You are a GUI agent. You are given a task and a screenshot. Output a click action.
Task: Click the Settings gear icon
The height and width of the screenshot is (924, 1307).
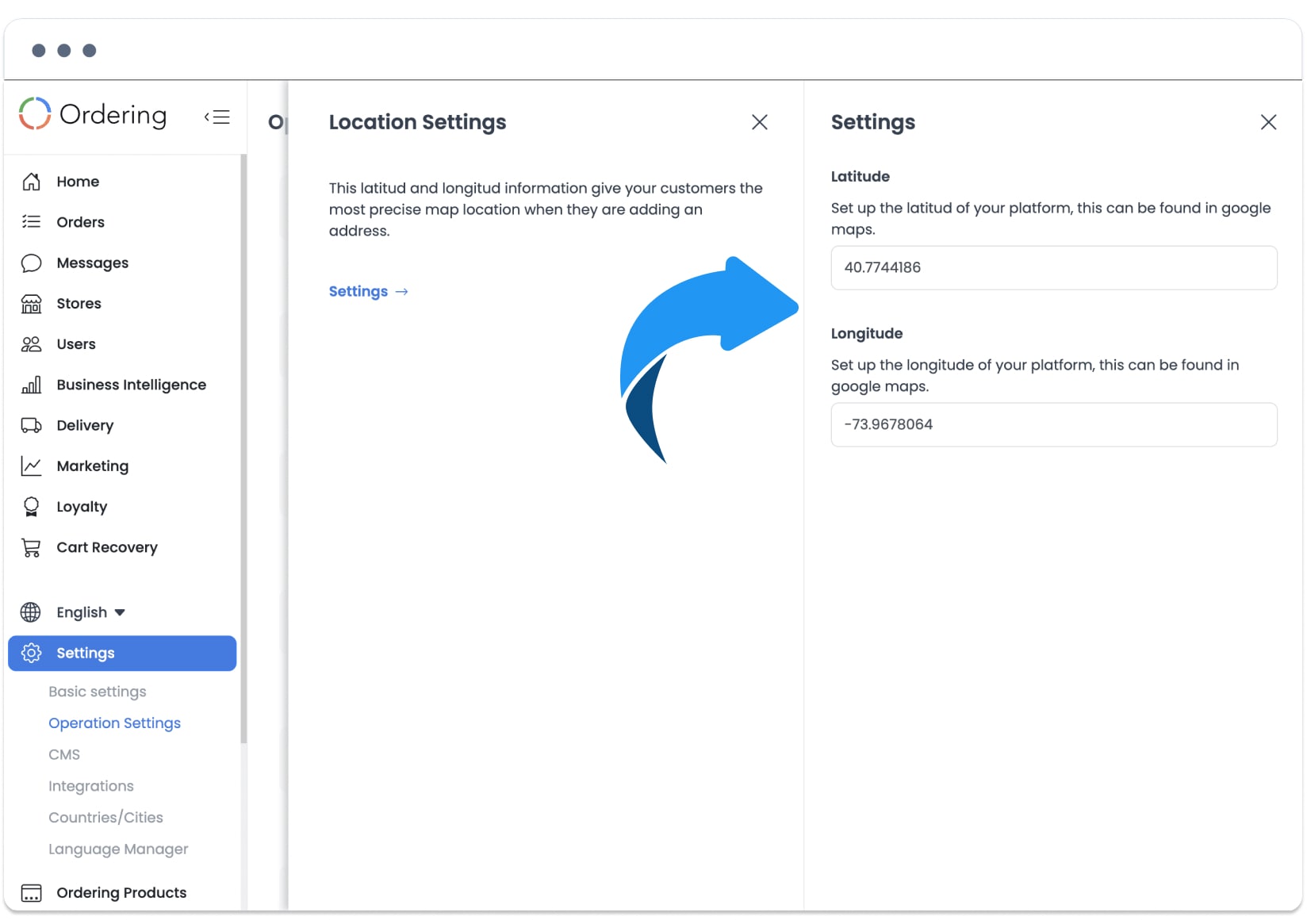pos(31,653)
